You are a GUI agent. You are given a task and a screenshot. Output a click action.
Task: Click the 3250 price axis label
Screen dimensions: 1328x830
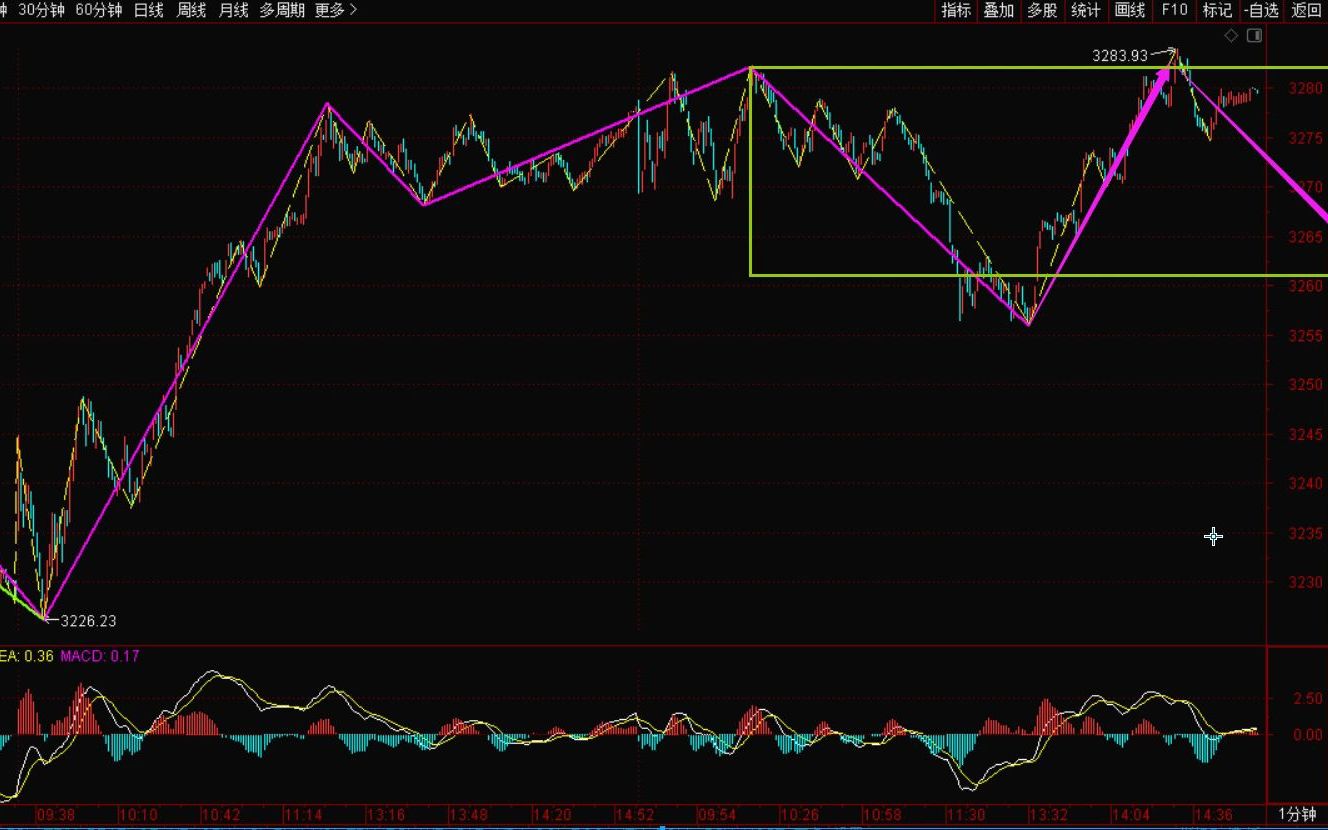1305,385
